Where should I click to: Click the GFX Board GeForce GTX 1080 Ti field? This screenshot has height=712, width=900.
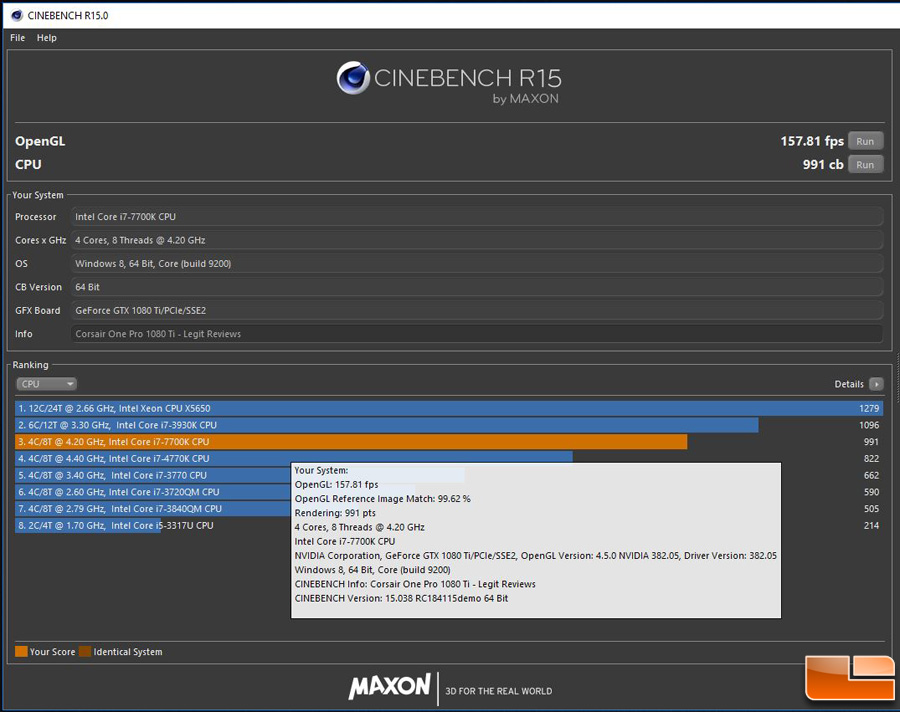click(476, 311)
